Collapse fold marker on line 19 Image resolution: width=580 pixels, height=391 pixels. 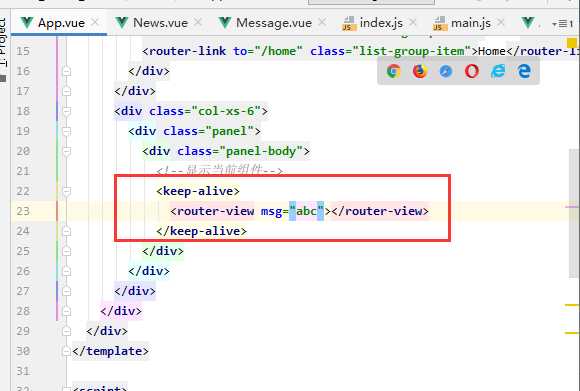coord(67,131)
